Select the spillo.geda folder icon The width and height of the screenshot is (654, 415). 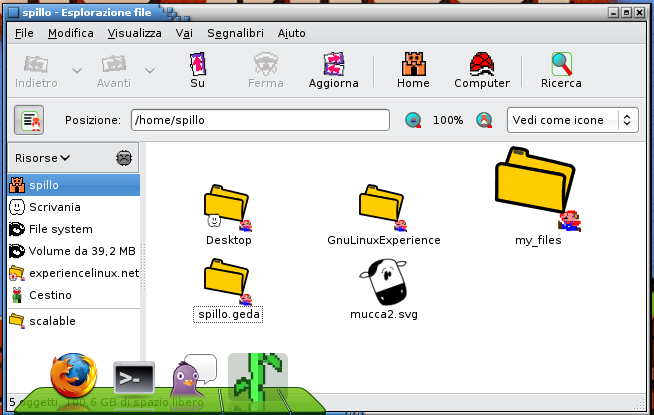click(228, 282)
